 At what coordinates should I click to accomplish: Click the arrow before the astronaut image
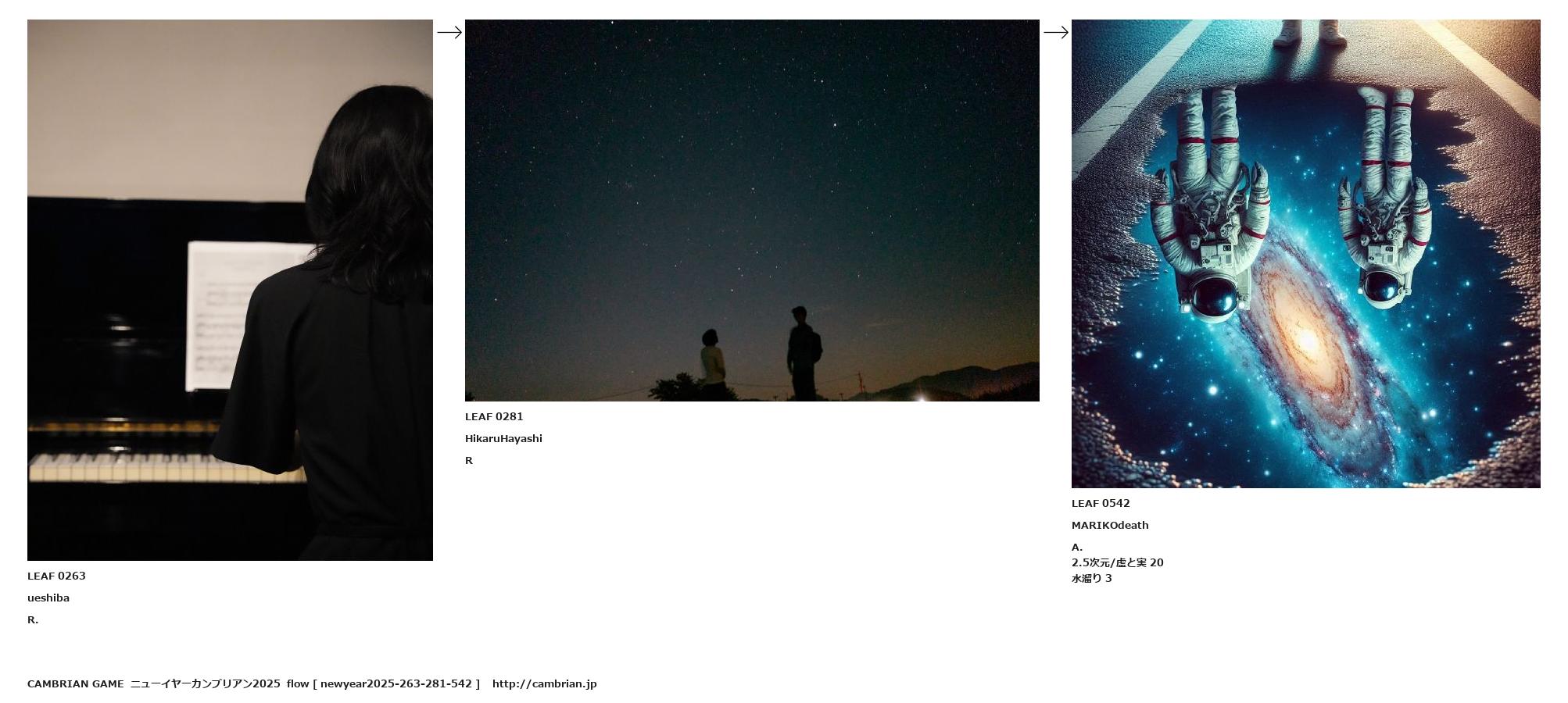point(1056,32)
